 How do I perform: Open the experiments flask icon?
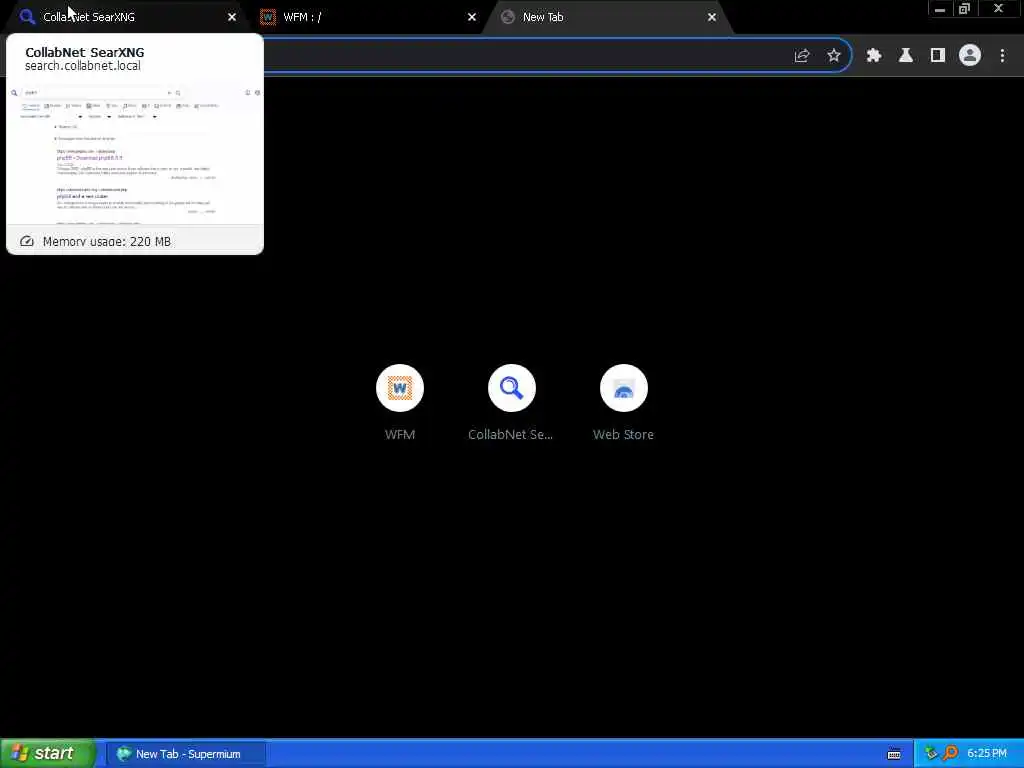click(x=906, y=56)
